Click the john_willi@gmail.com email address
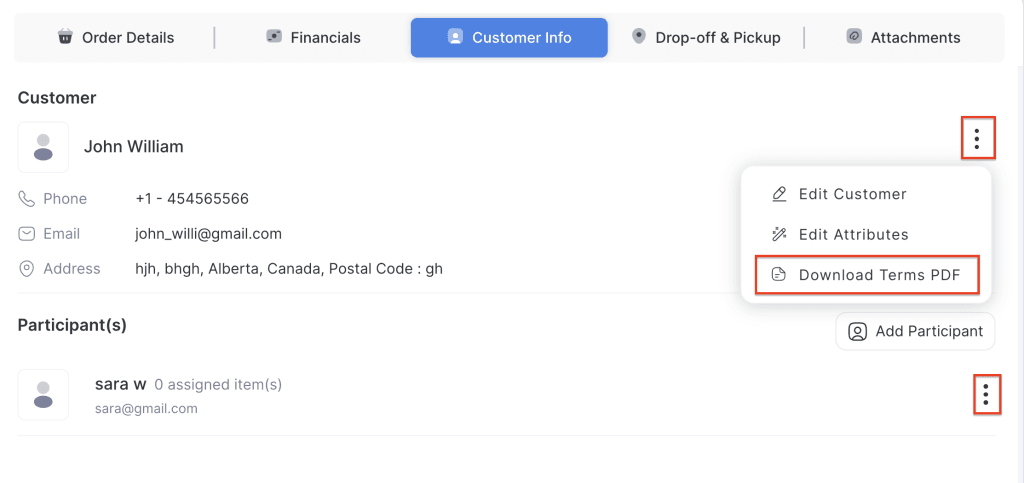Viewport: 1024px width, 483px height. [208, 234]
